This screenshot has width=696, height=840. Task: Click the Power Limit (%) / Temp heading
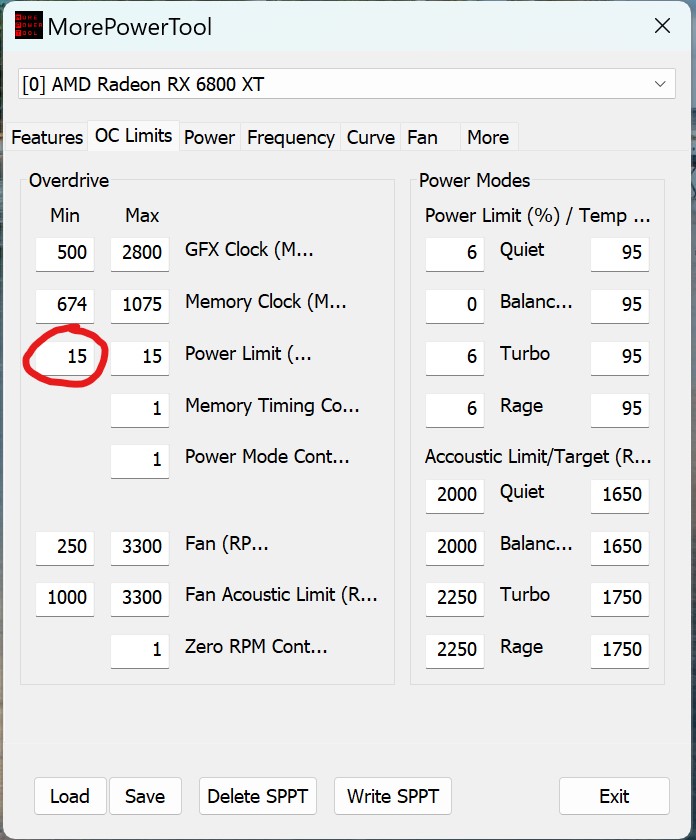[537, 216]
